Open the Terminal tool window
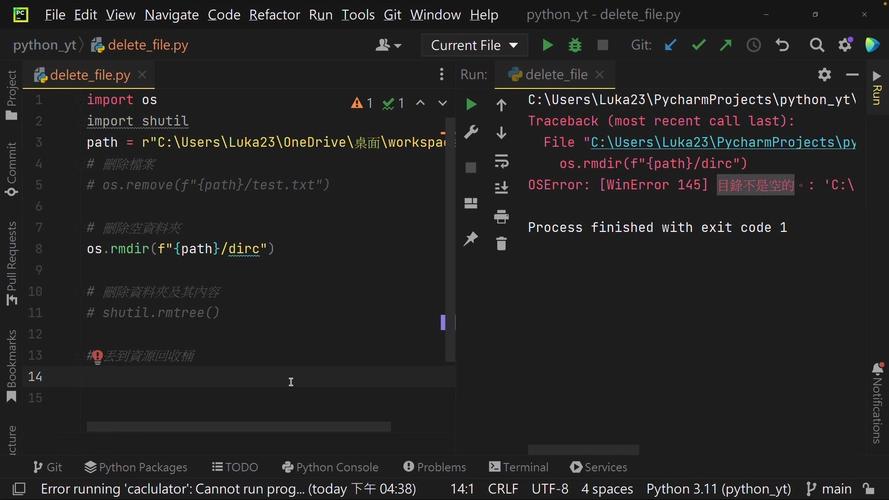The width and height of the screenshot is (889, 500). pos(518,467)
